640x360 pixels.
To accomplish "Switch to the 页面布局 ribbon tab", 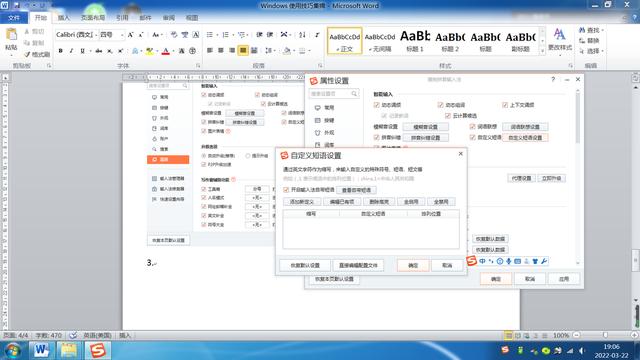I will (x=93, y=18).
